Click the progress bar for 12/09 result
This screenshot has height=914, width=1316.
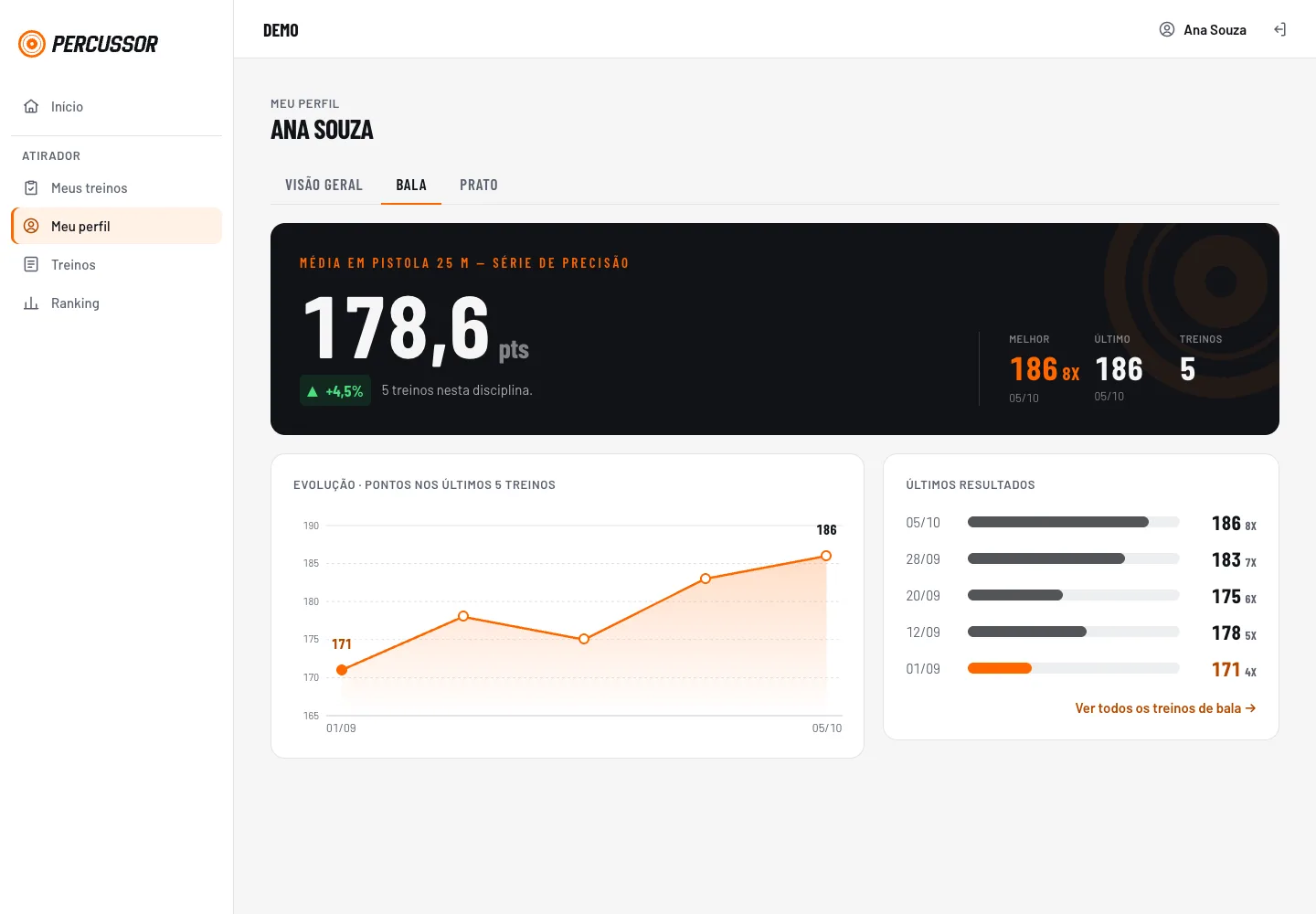coord(1074,632)
